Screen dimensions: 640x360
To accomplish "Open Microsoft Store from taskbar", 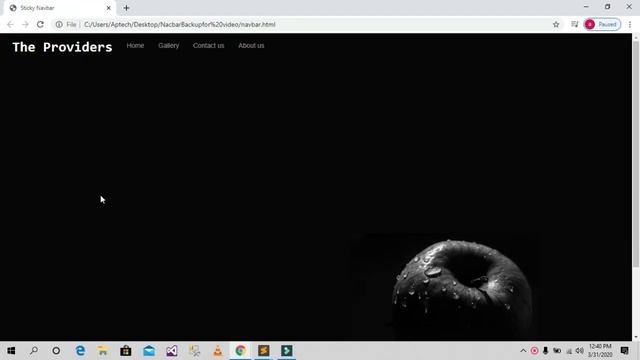I will (126, 351).
